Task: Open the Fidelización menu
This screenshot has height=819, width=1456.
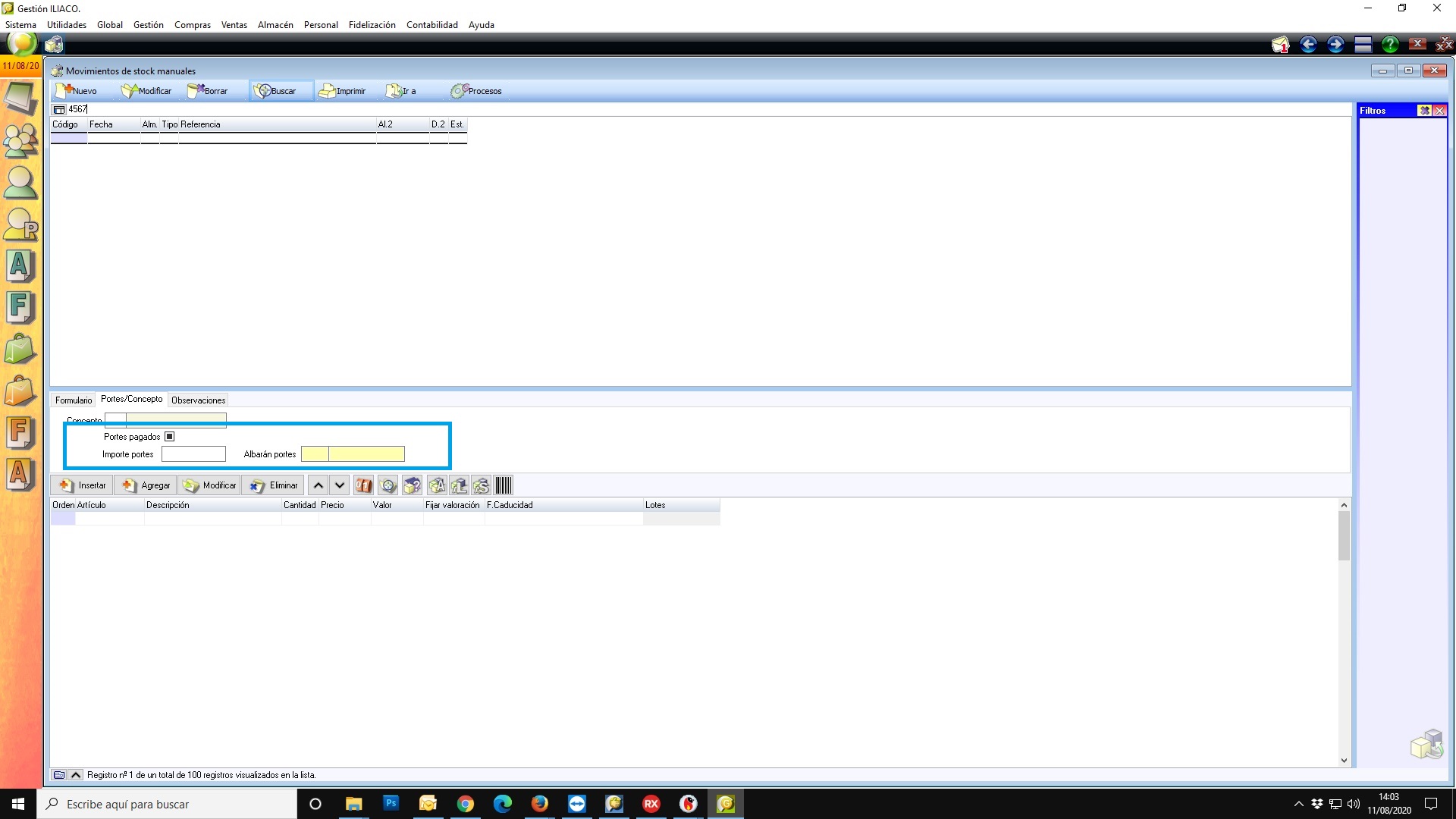Action: point(372,25)
